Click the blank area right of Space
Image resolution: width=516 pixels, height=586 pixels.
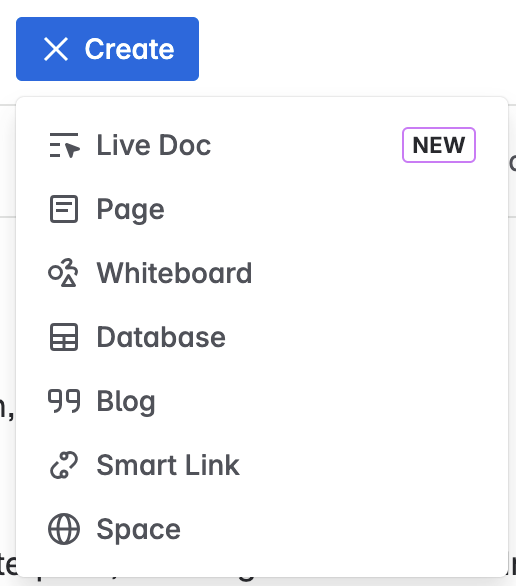click(336, 529)
